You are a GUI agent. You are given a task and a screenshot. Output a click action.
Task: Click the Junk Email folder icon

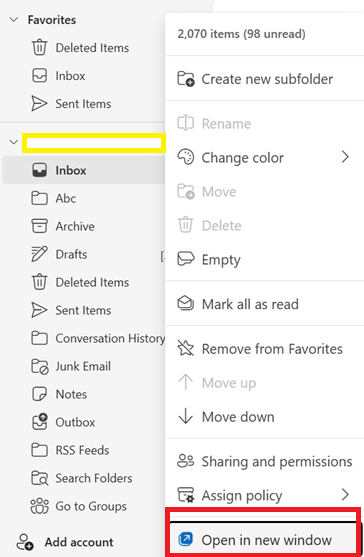coord(39,366)
